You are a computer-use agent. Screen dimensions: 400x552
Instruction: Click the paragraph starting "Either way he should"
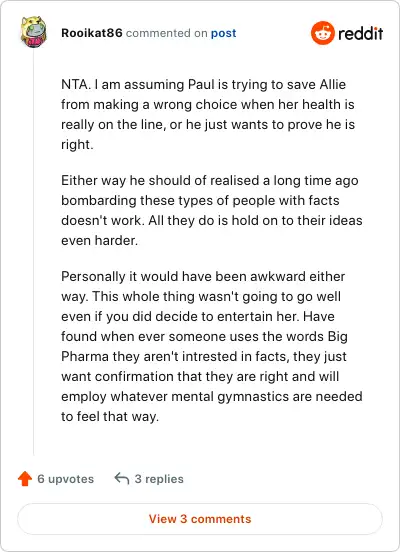[212, 210]
